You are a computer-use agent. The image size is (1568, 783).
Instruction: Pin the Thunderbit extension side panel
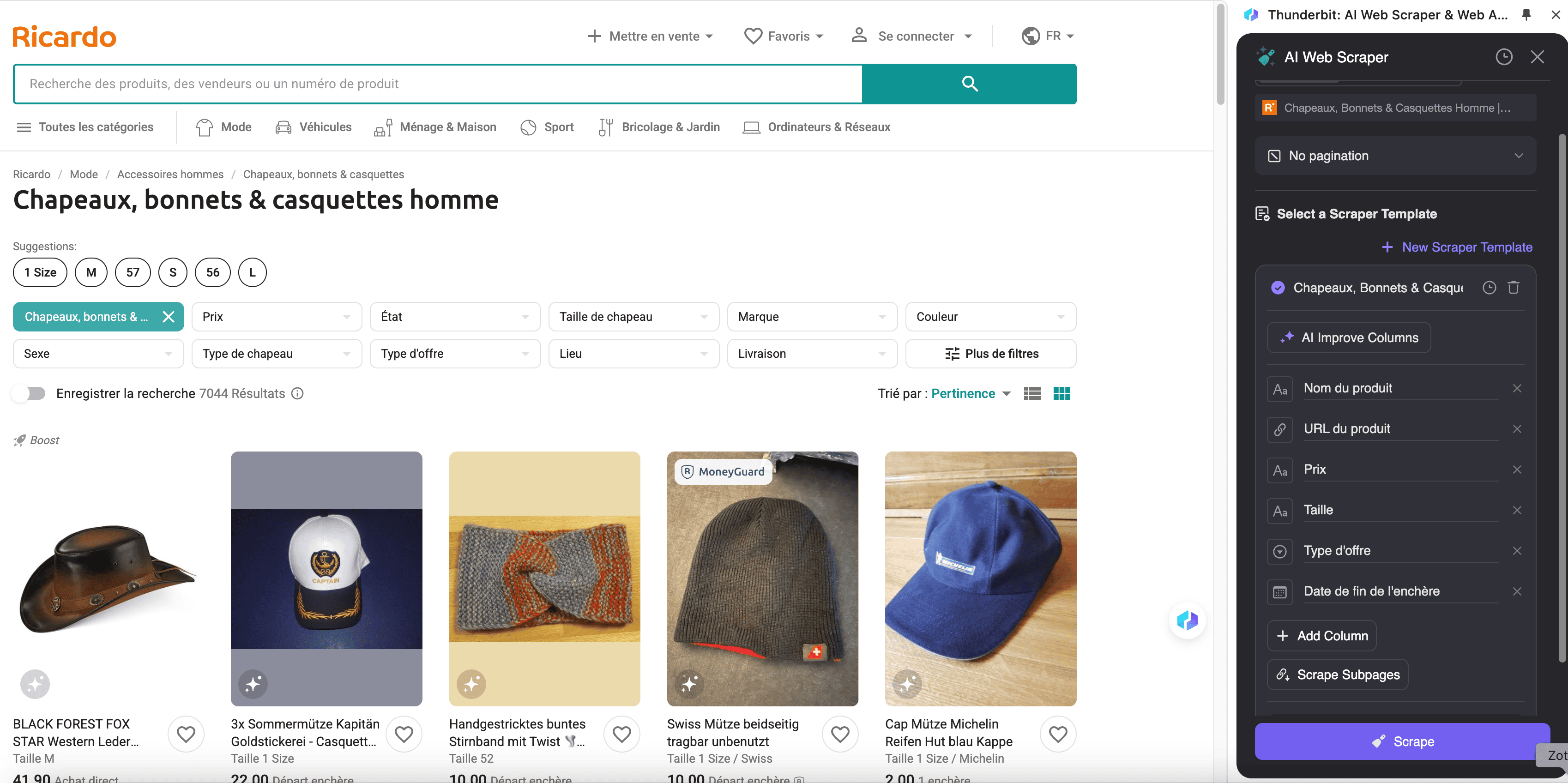click(x=1526, y=15)
